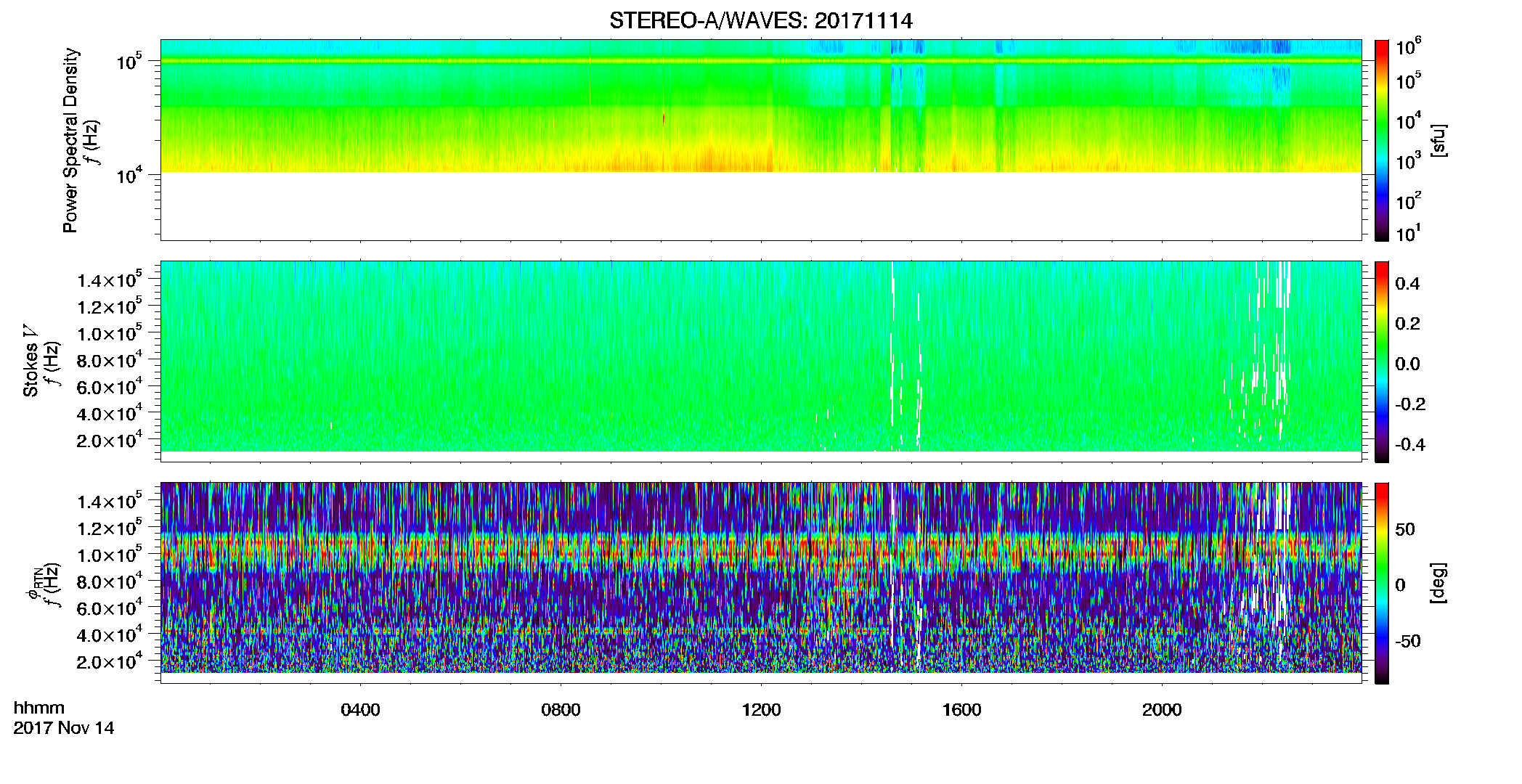The height and width of the screenshot is (784, 1522).
Task: Select the 2000 time axis label
Action: (1162, 710)
